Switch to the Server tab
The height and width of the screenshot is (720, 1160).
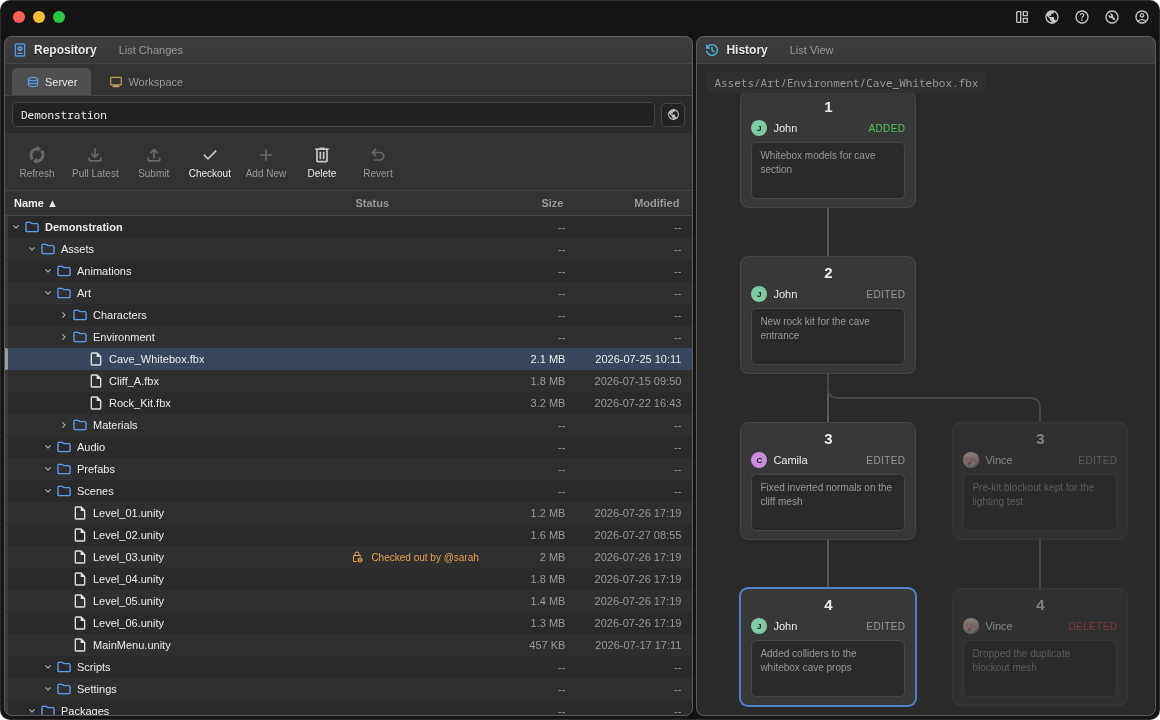(52, 82)
